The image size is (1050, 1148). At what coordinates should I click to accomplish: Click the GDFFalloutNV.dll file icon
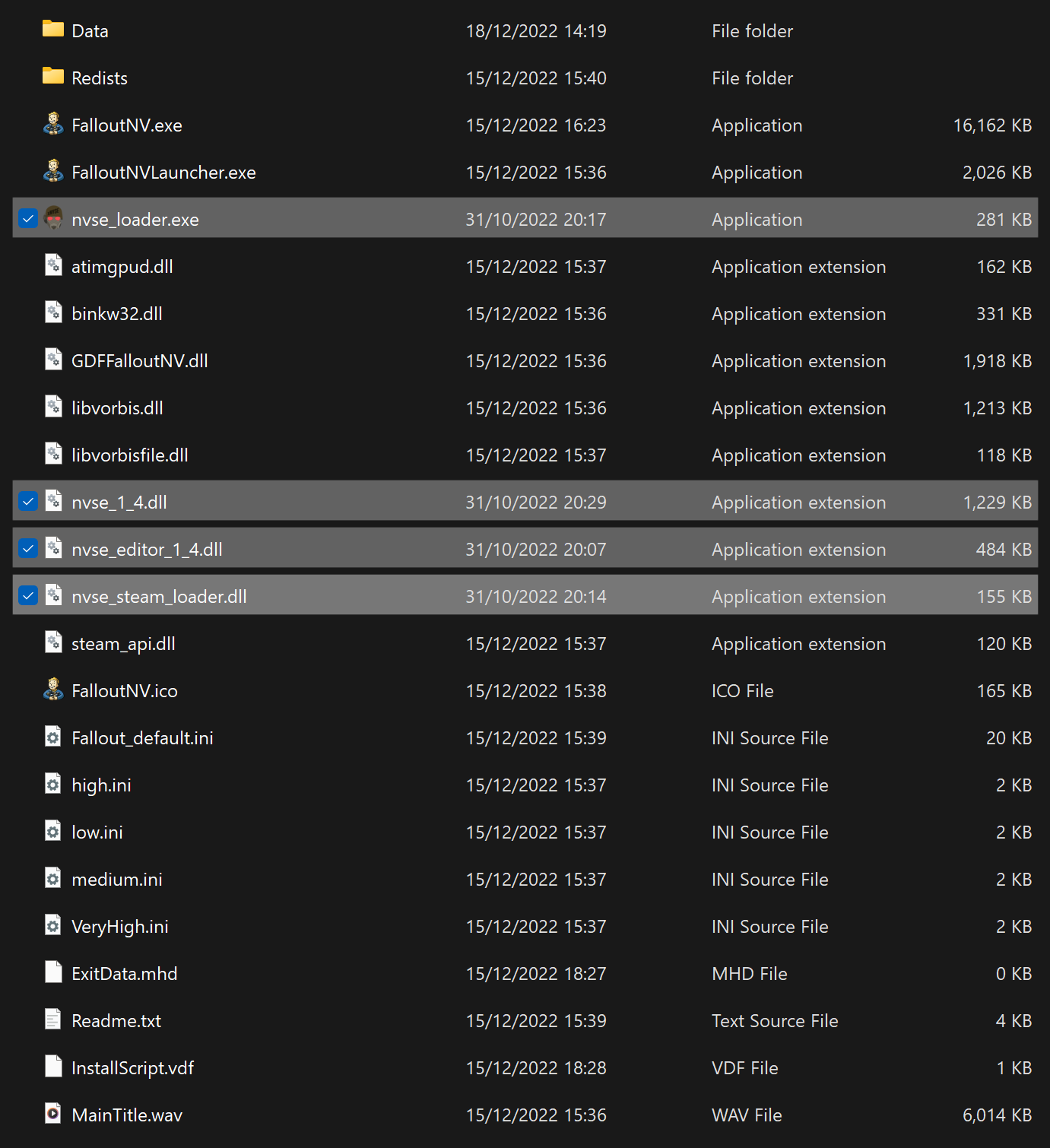coord(53,360)
